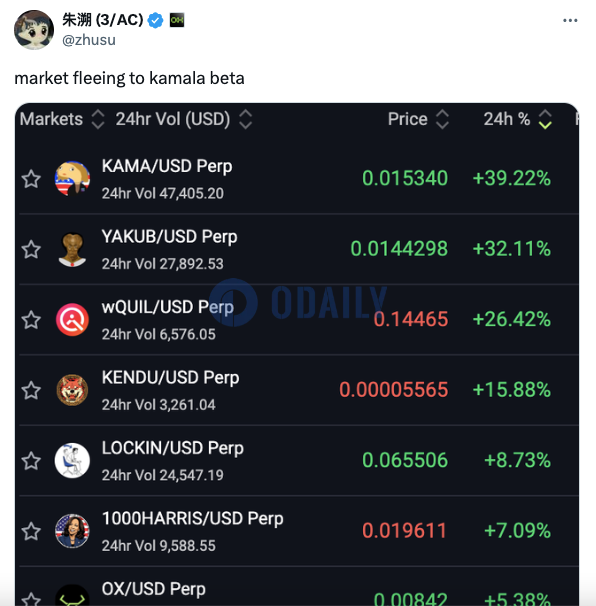Click the LOCKIN token logo
Viewport: 596px width, 606px height.
pyautogui.click(x=72, y=460)
